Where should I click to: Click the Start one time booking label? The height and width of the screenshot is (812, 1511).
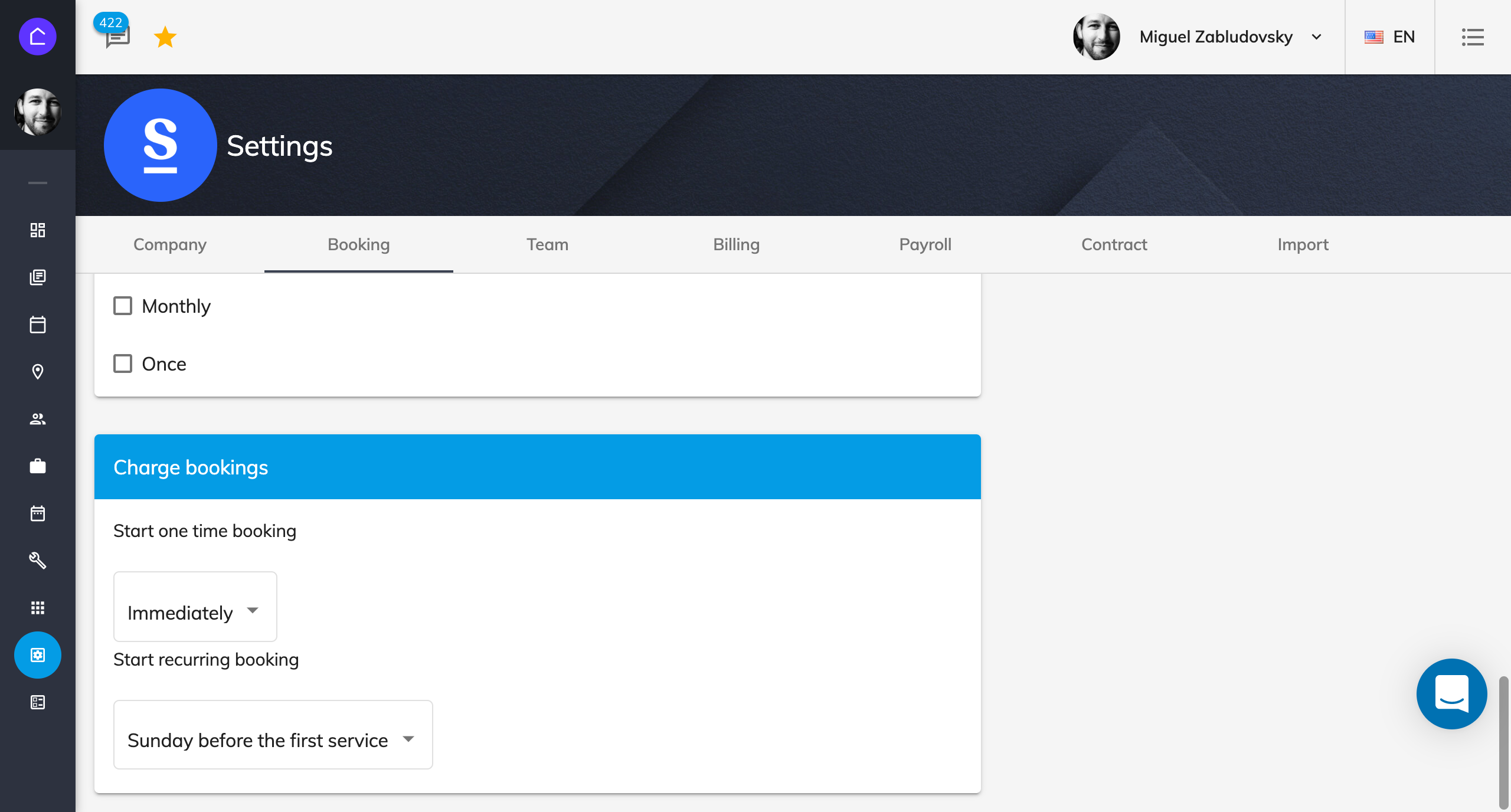205,531
